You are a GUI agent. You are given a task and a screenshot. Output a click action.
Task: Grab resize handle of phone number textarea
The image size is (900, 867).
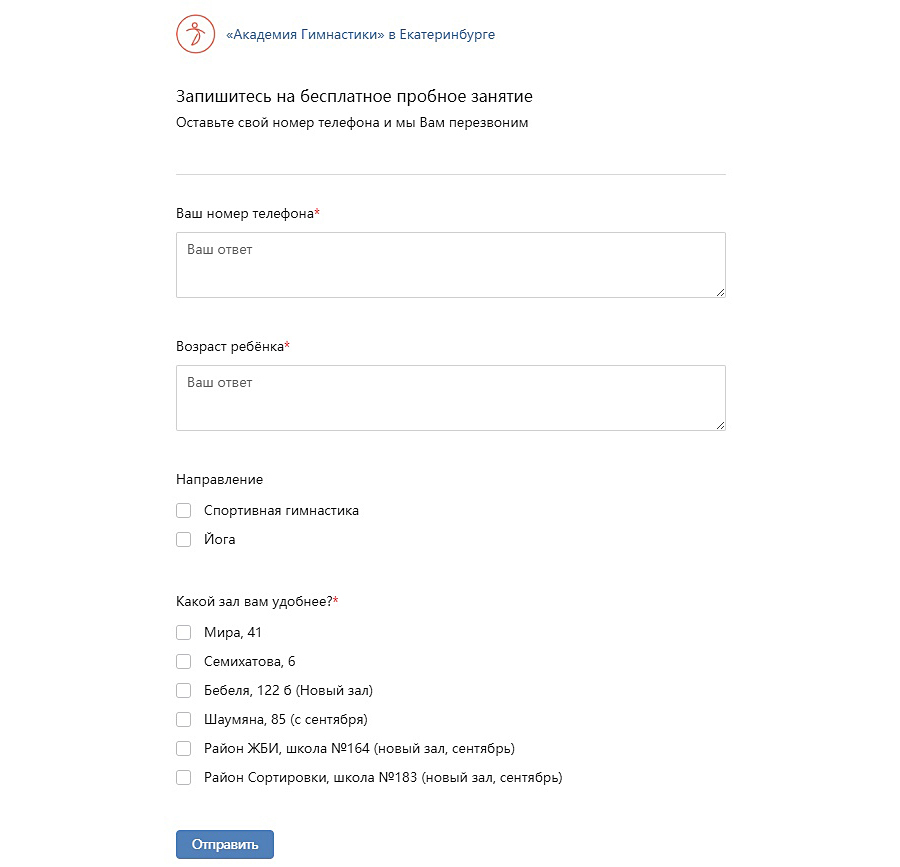tap(720, 292)
